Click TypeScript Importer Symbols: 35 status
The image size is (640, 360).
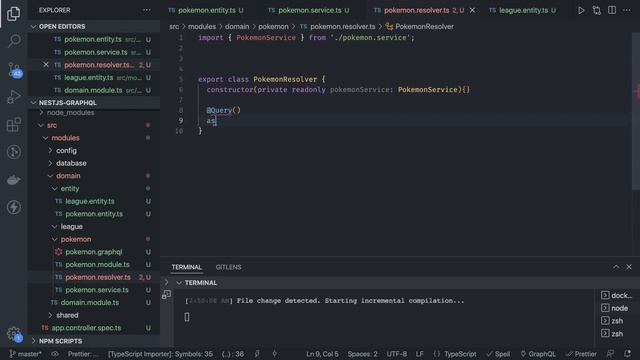[x=160, y=354]
